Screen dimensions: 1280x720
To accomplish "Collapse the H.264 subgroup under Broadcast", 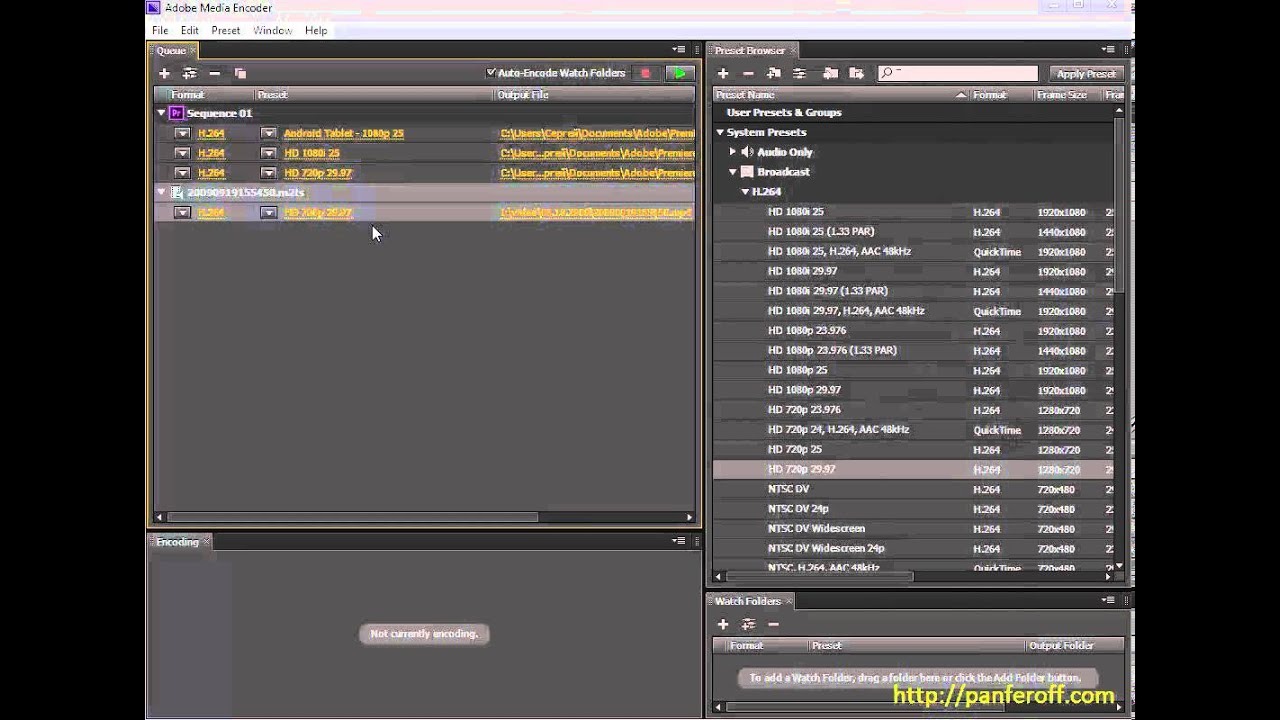I will tap(745, 191).
